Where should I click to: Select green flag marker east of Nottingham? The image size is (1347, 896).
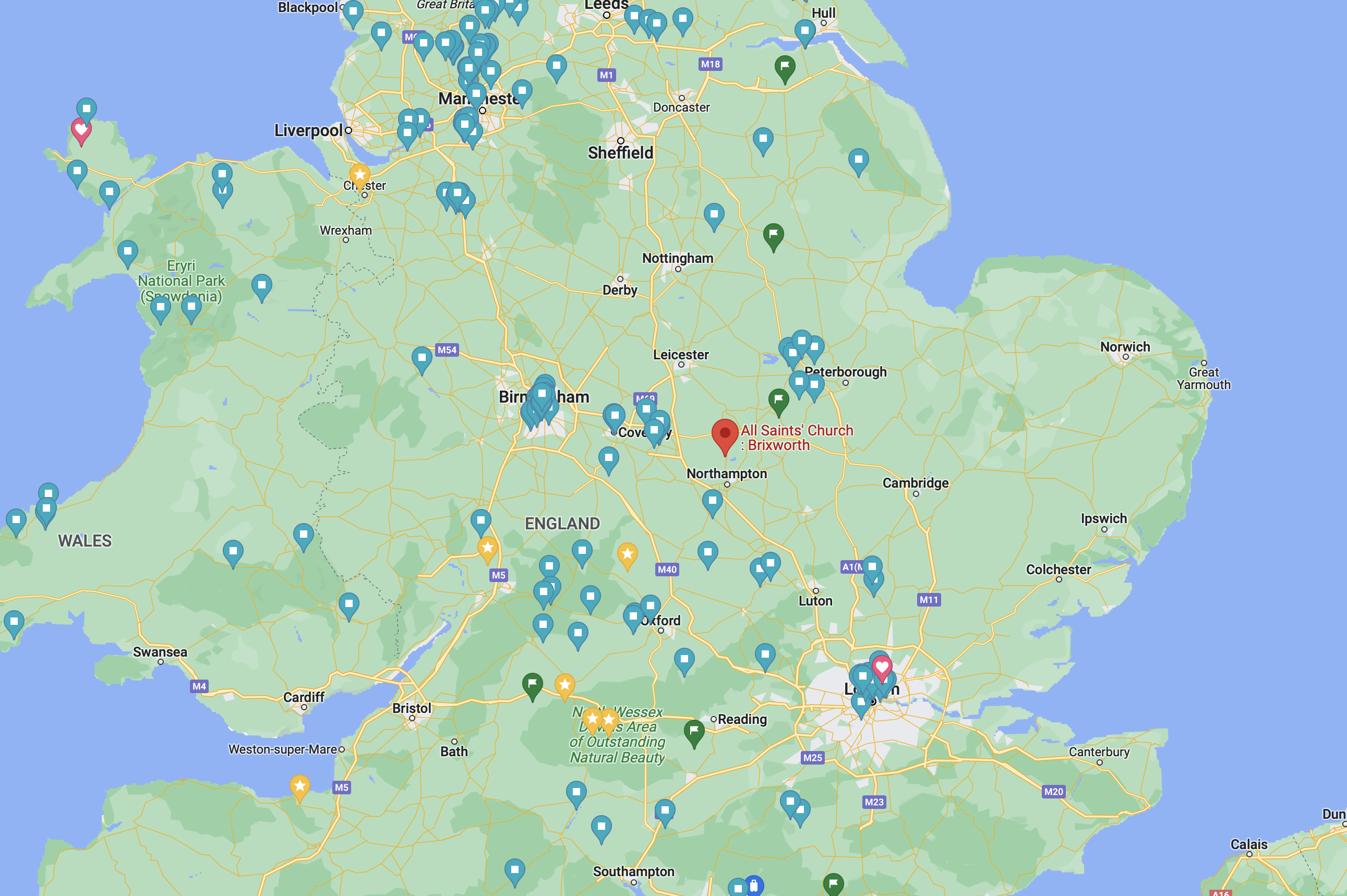click(x=773, y=235)
